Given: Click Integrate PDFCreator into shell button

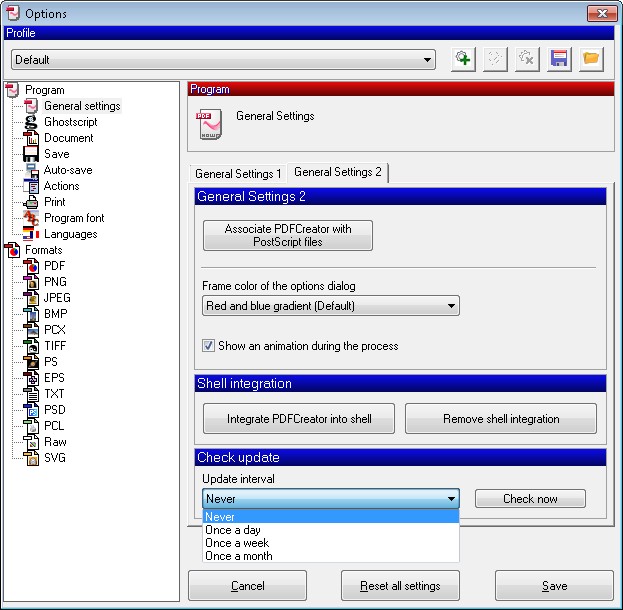Looking at the screenshot, I should coord(299,418).
